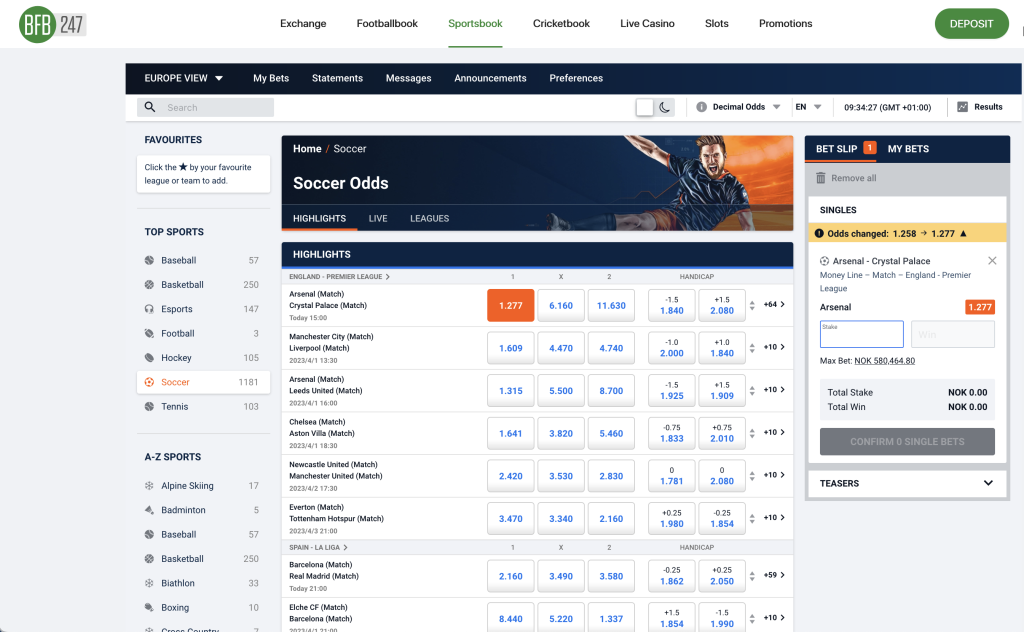Open the Promotions menu item

[x=786, y=24]
